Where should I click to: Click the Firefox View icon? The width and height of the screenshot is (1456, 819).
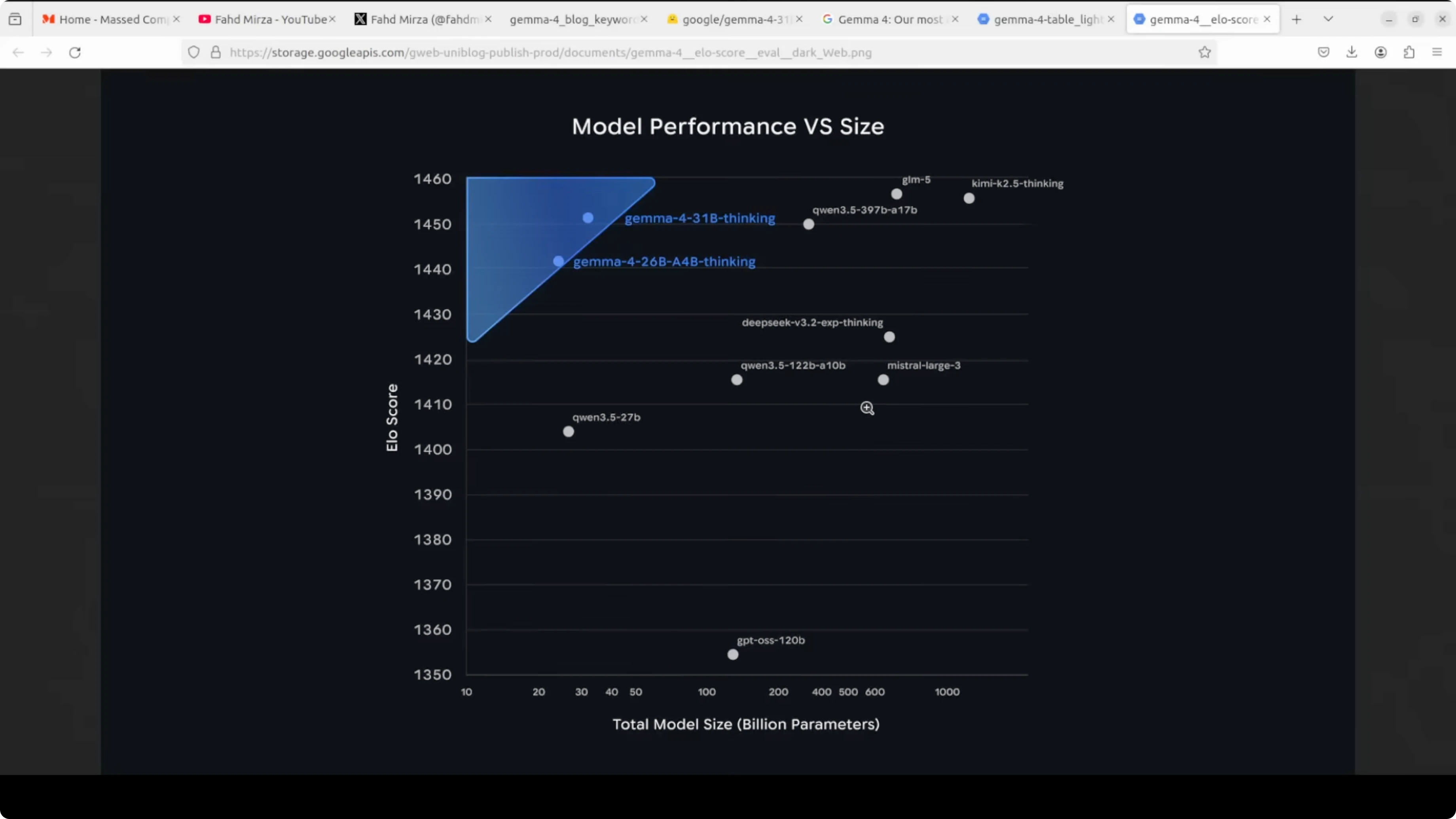15,19
